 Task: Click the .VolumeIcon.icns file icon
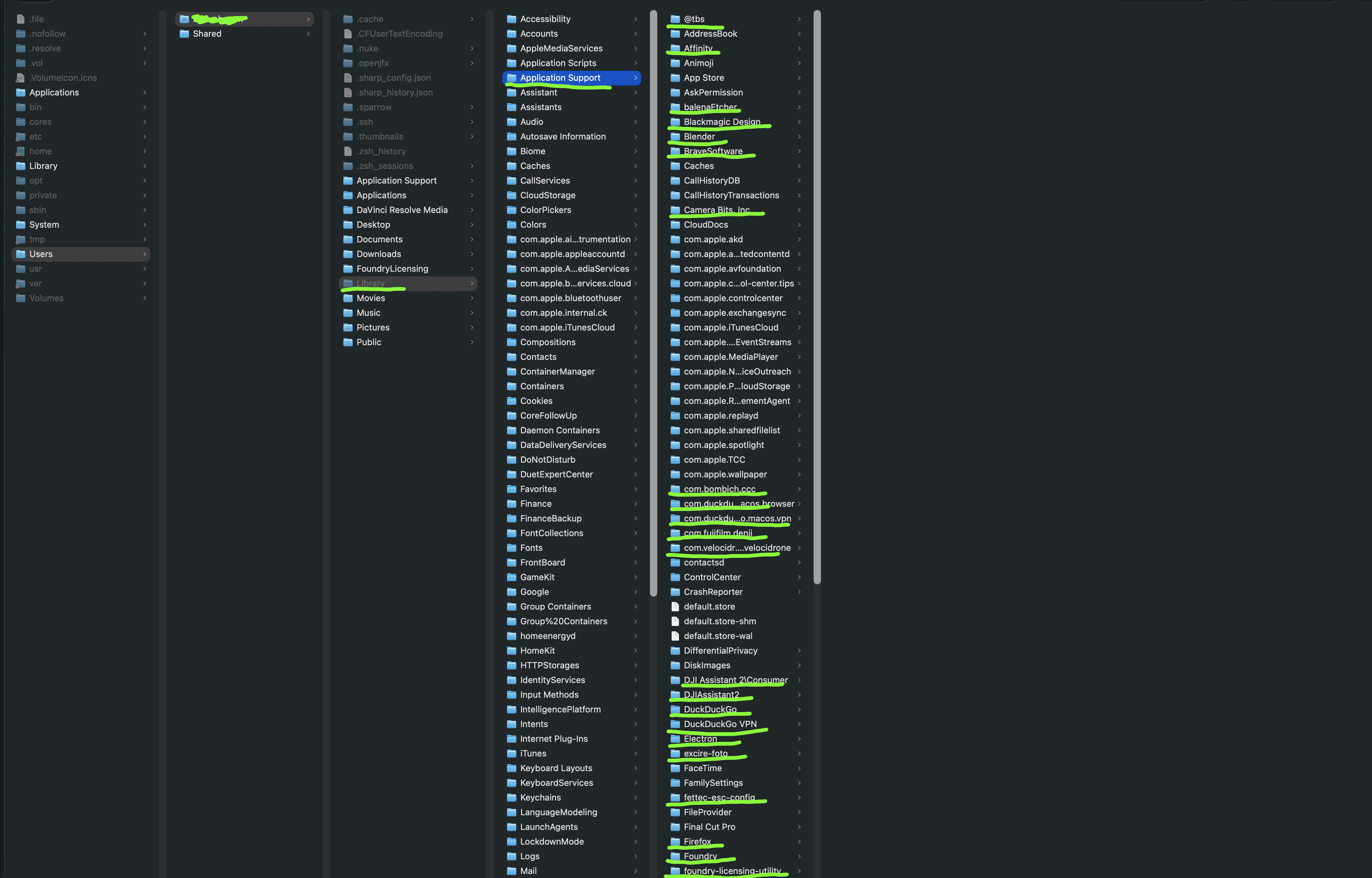pyautogui.click(x=20, y=77)
